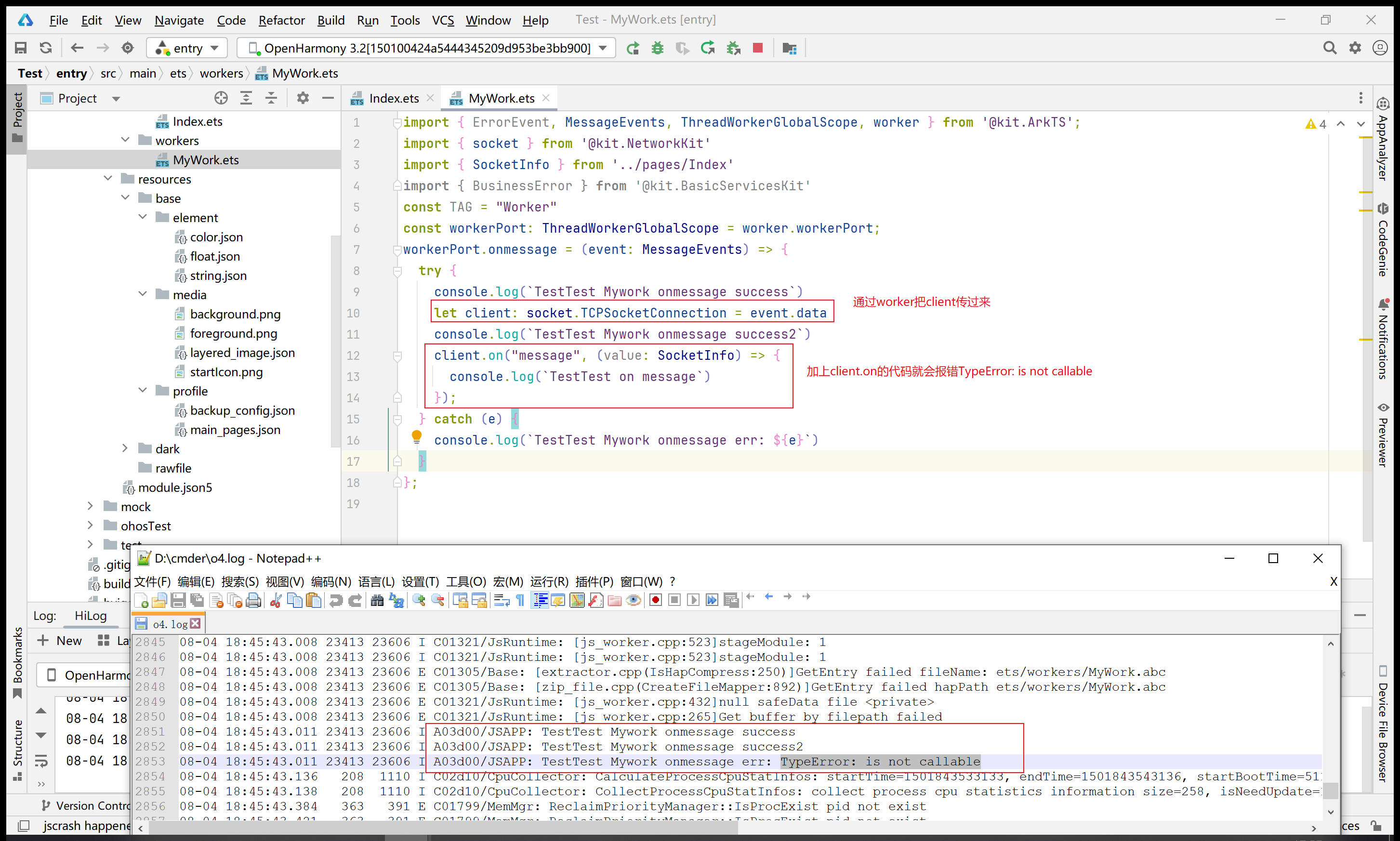Click the workers breadcrumb
Viewport: 1400px width, 841px height.
click(221, 74)
